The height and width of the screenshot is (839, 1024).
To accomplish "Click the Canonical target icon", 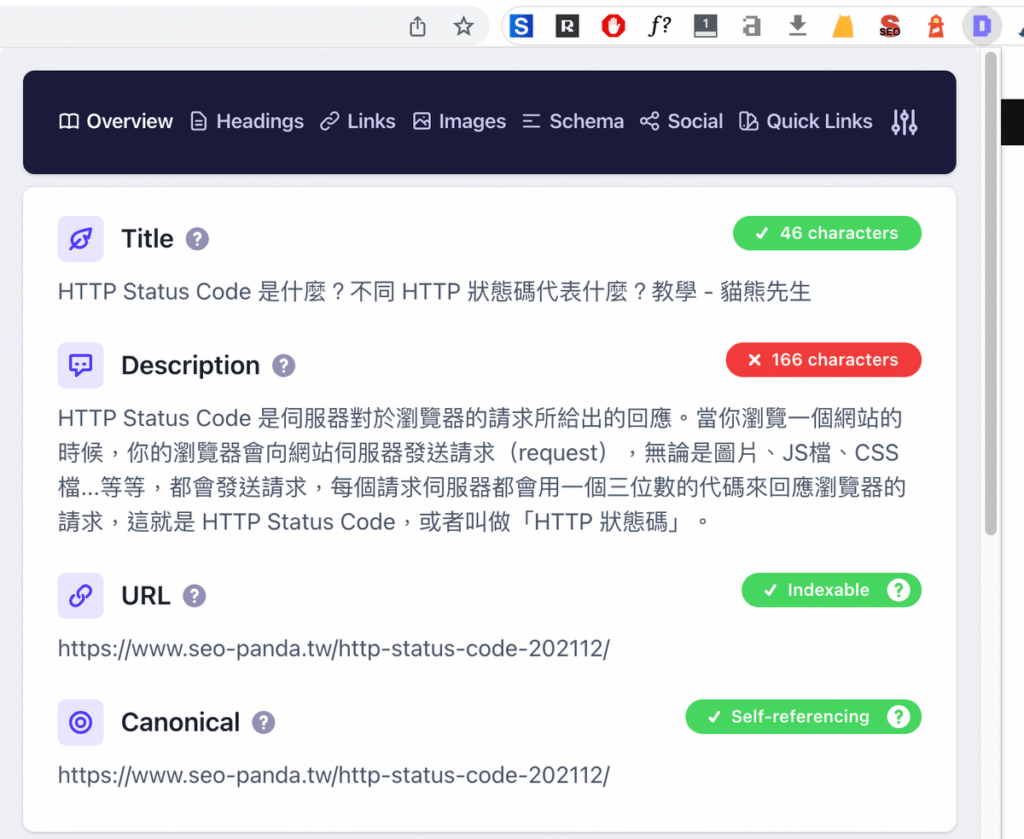I will (80, 722).
